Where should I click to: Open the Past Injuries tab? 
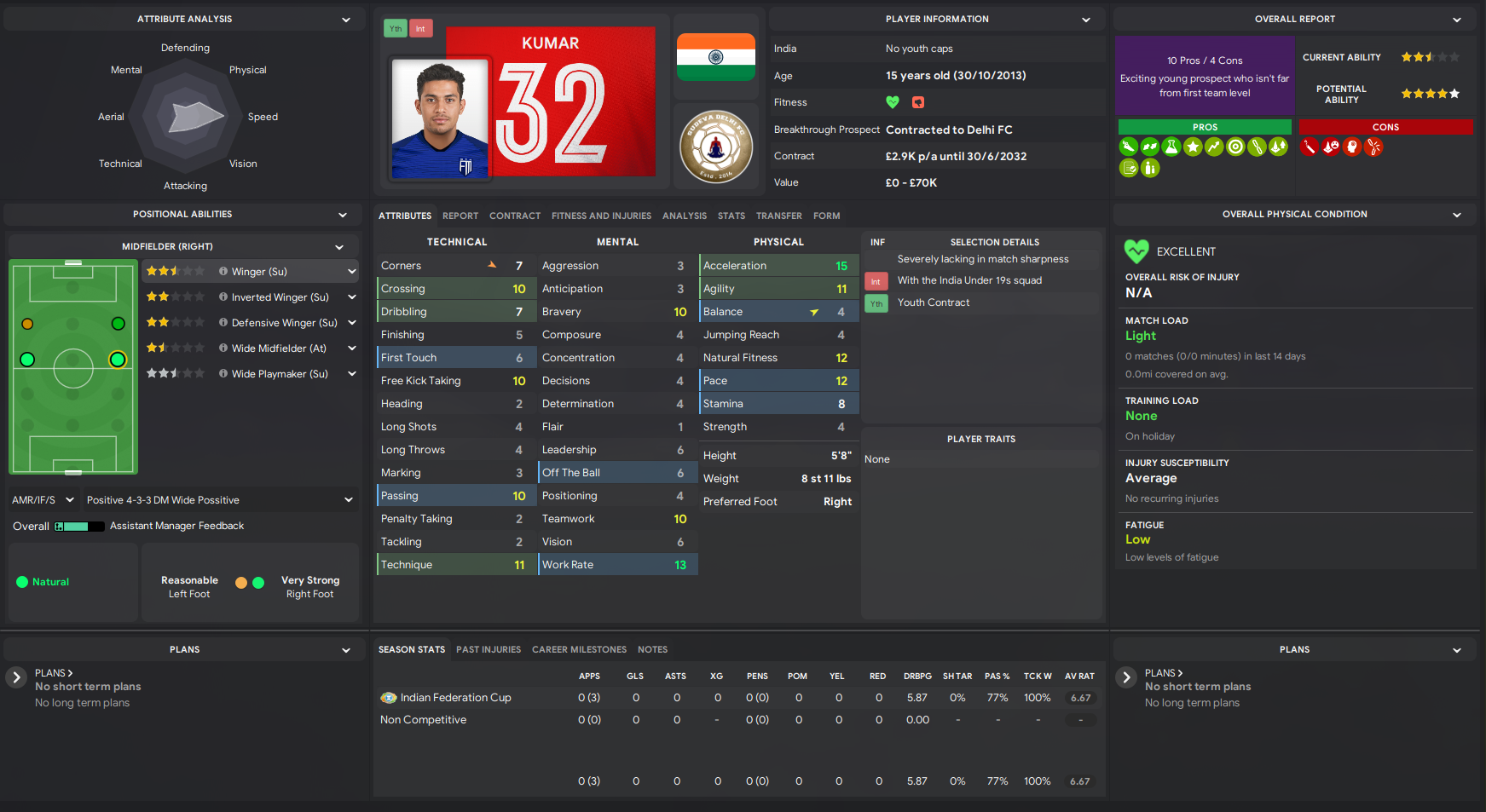point(489,649)
